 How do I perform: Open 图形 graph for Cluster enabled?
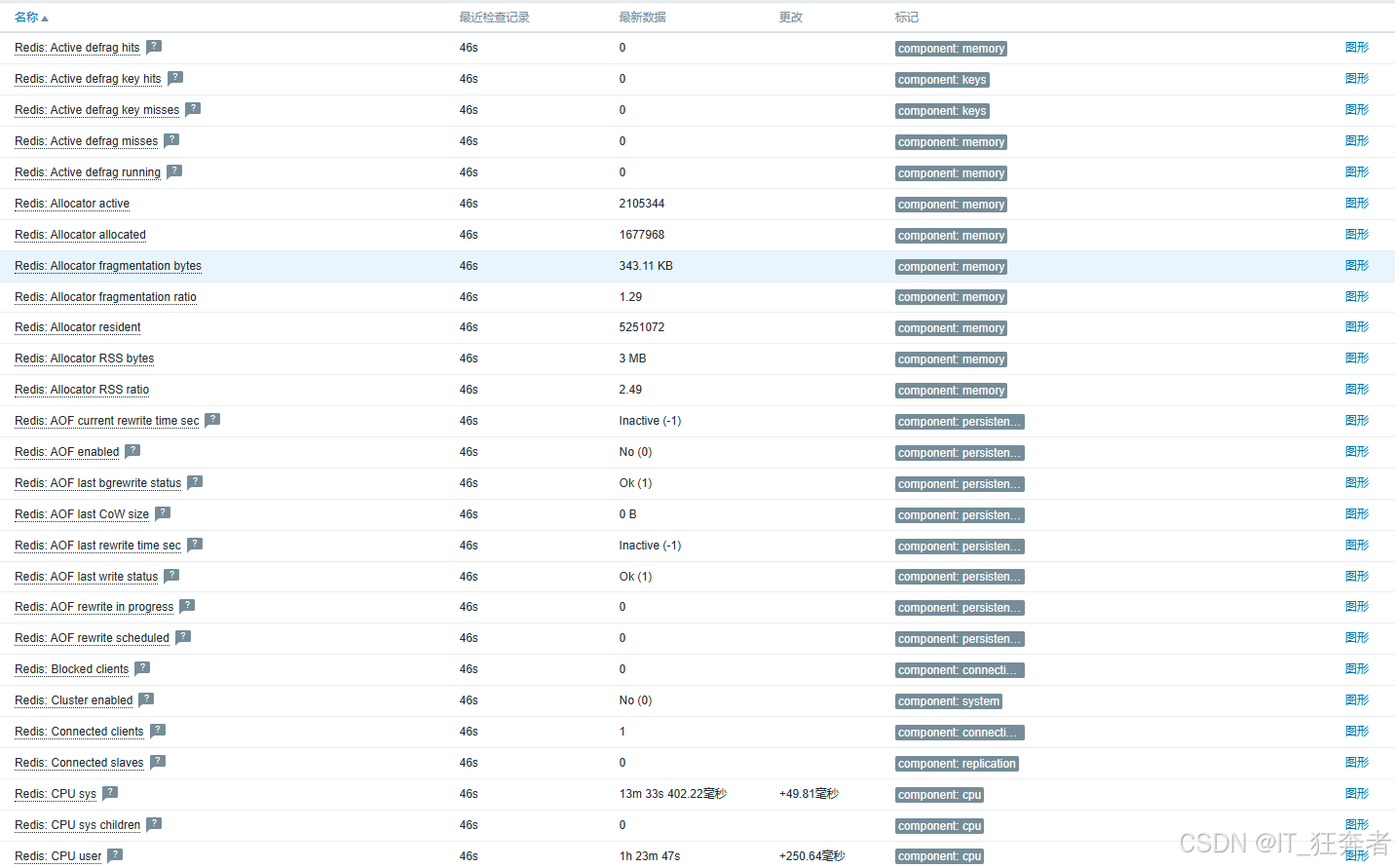pyautogui.click(x=1357, y=700)
